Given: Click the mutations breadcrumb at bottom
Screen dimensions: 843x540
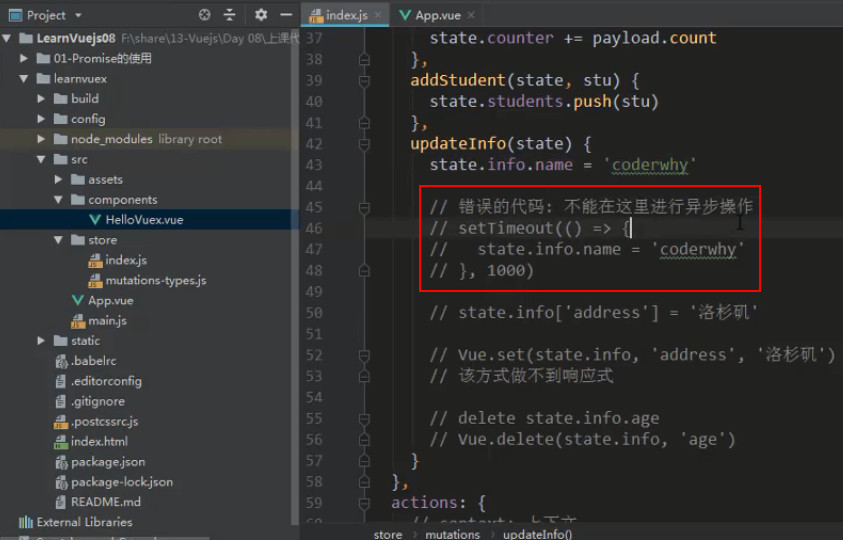Looking at the screenshot, I should coord(452,534).
